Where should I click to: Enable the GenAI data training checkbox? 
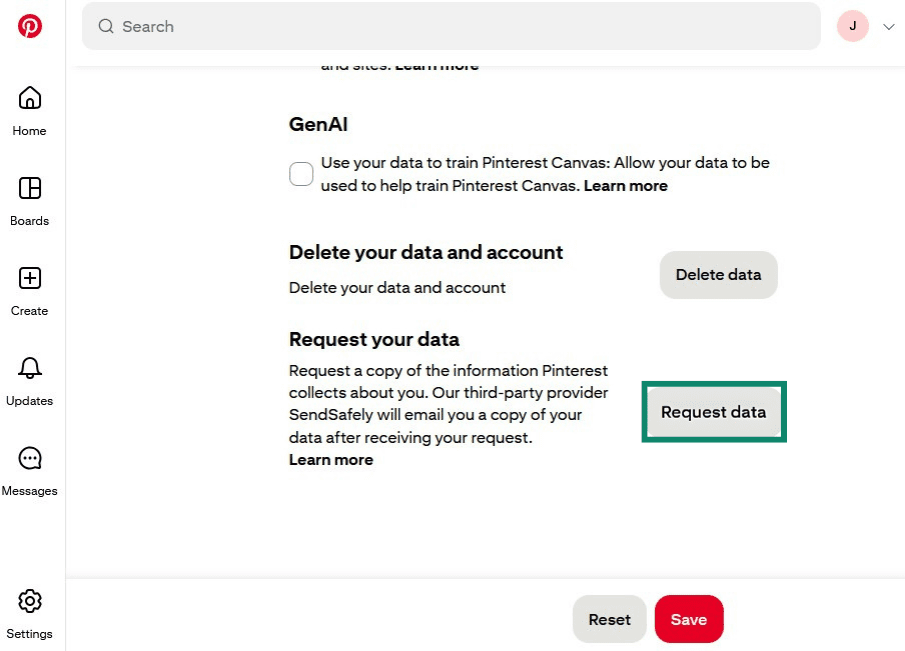(x=300, y=173)
